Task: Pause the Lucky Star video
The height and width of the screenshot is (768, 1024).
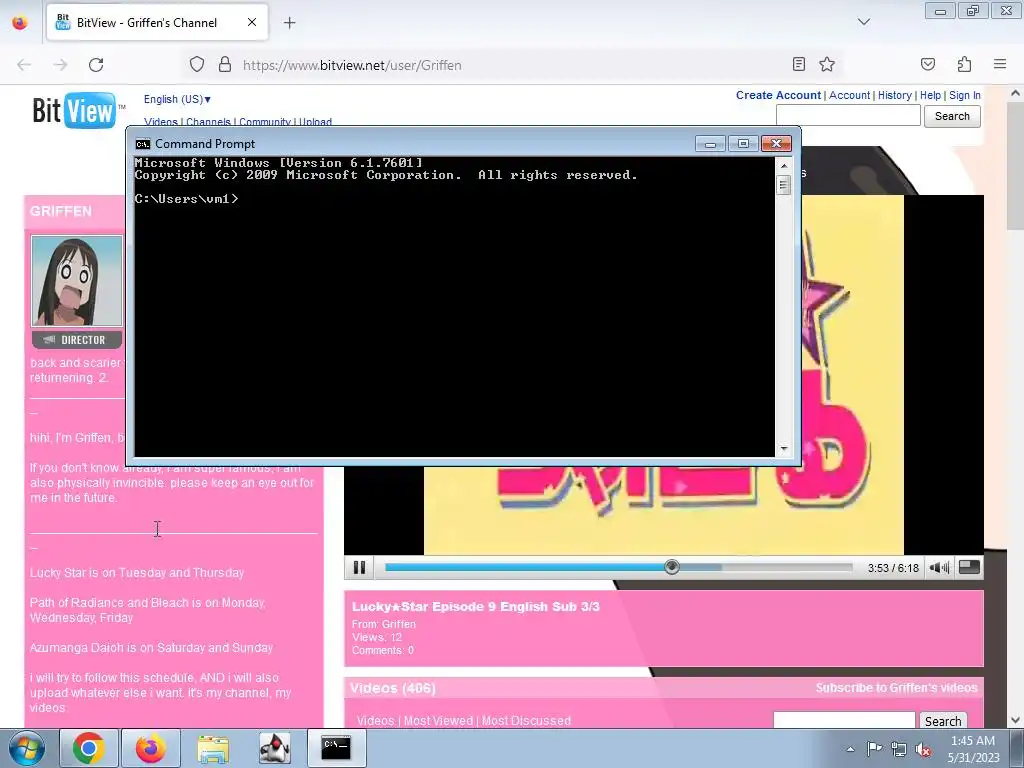Action: tap(359, 568)
